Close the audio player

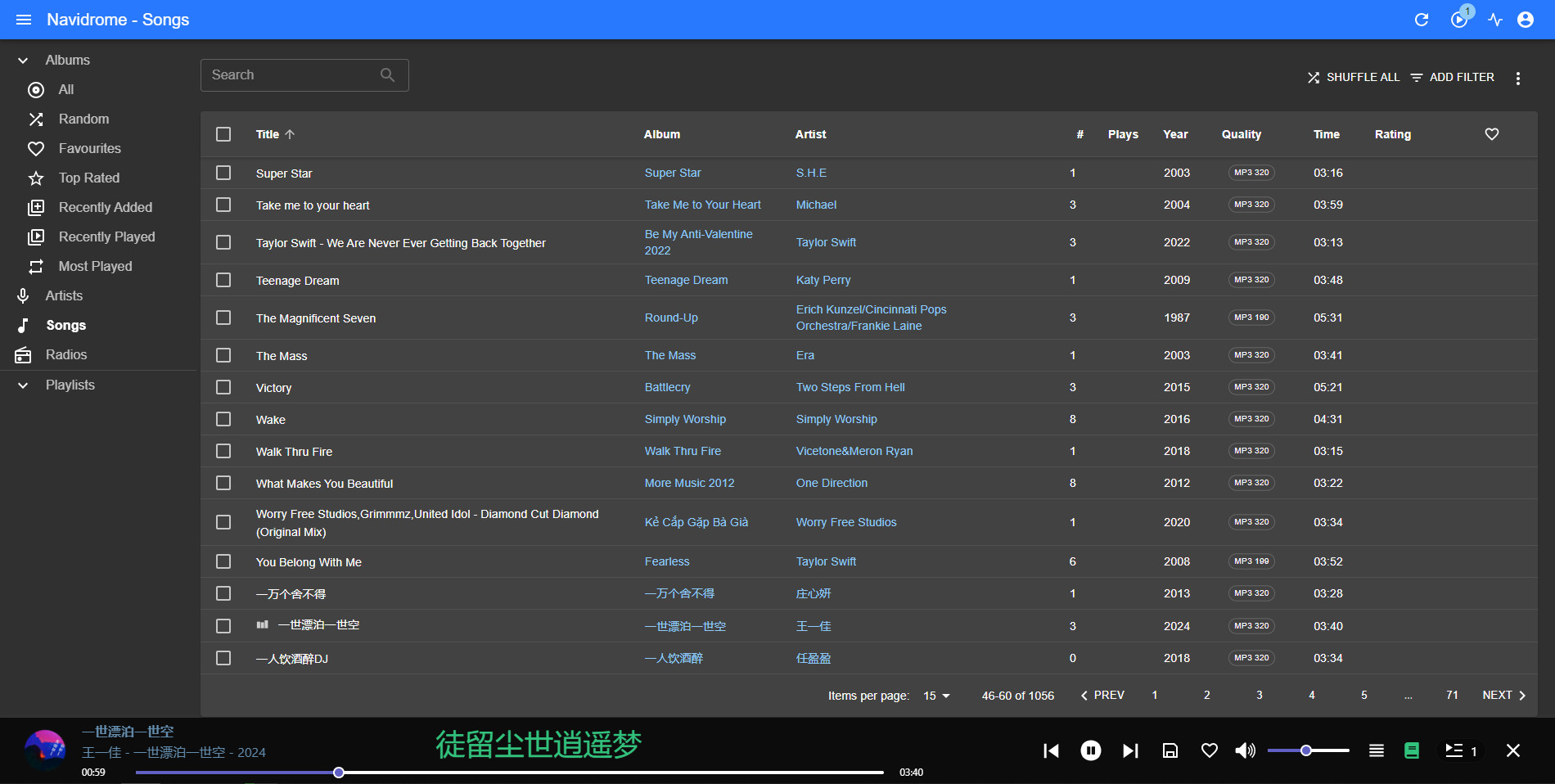click(1513, 750)
